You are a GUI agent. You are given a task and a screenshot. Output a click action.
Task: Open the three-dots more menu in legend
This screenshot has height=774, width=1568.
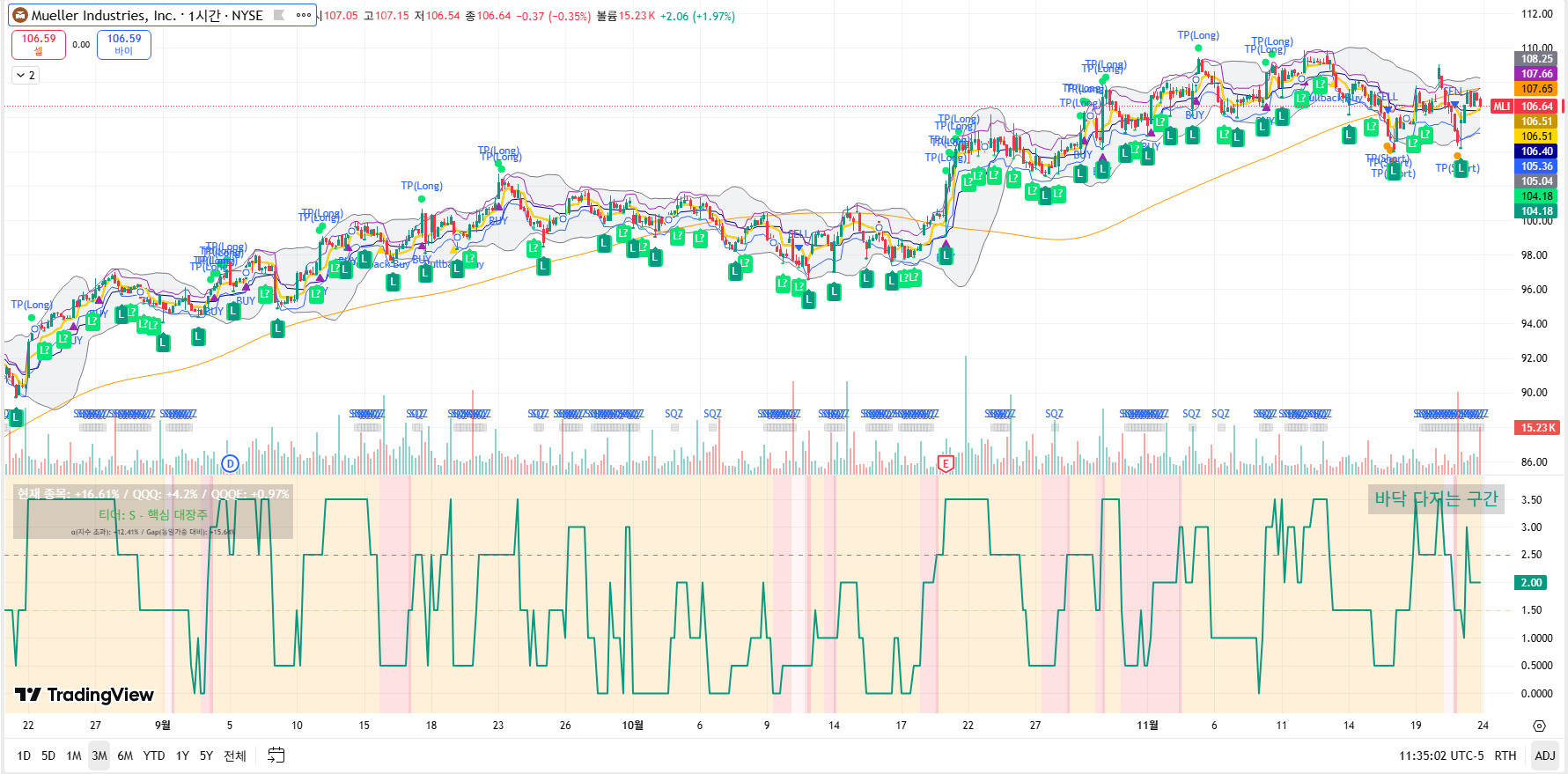point(304,15)
